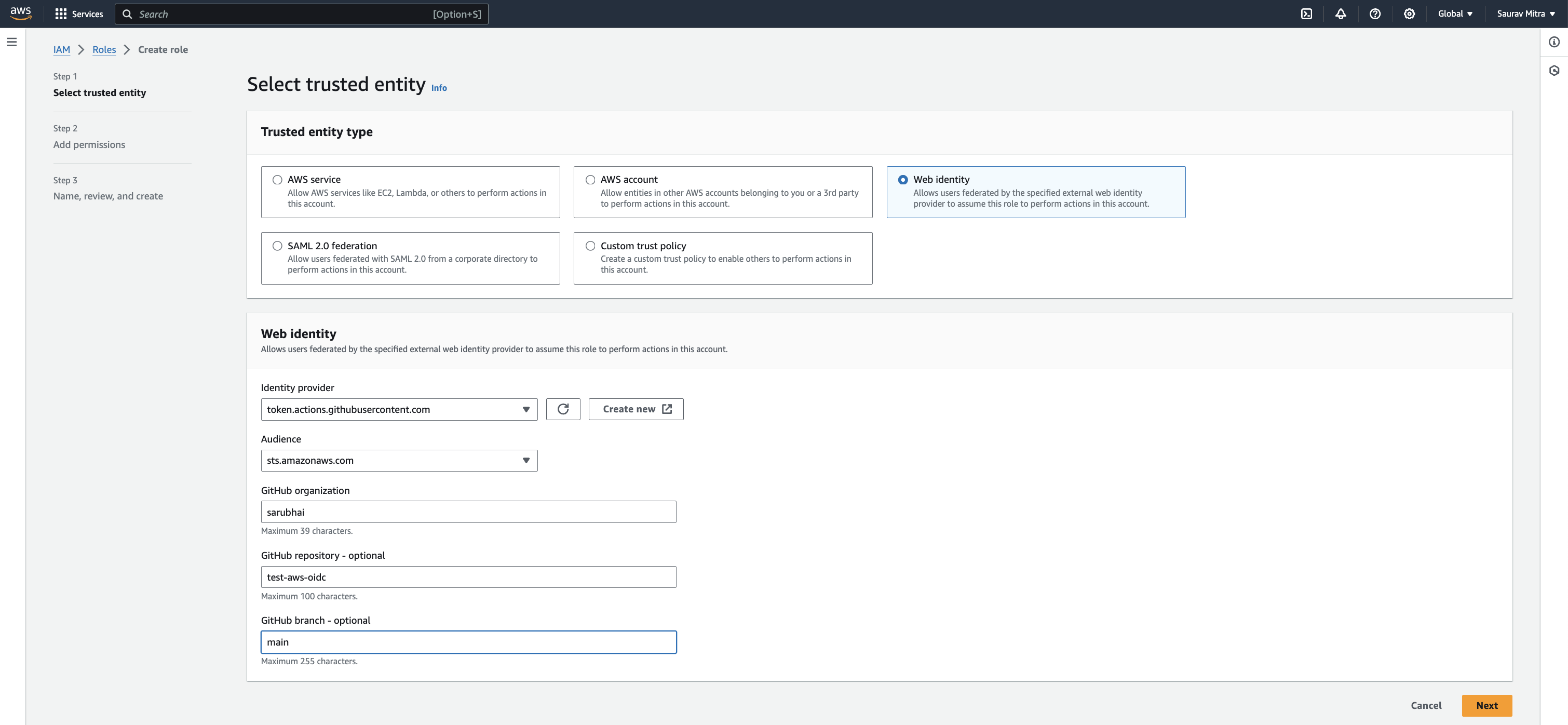Screen dimensions: 1568x725
Task: Open the Global region dropdown
Action: tap(1454, 14)
